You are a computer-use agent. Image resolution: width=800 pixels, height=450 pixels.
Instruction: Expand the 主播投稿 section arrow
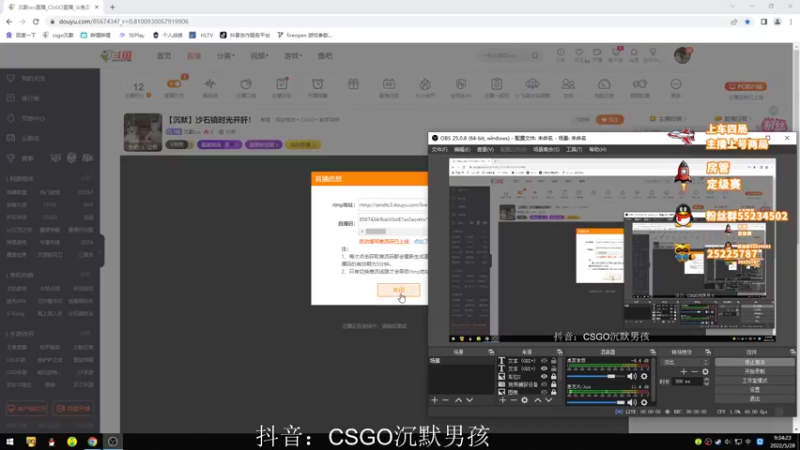coord(685,119)
